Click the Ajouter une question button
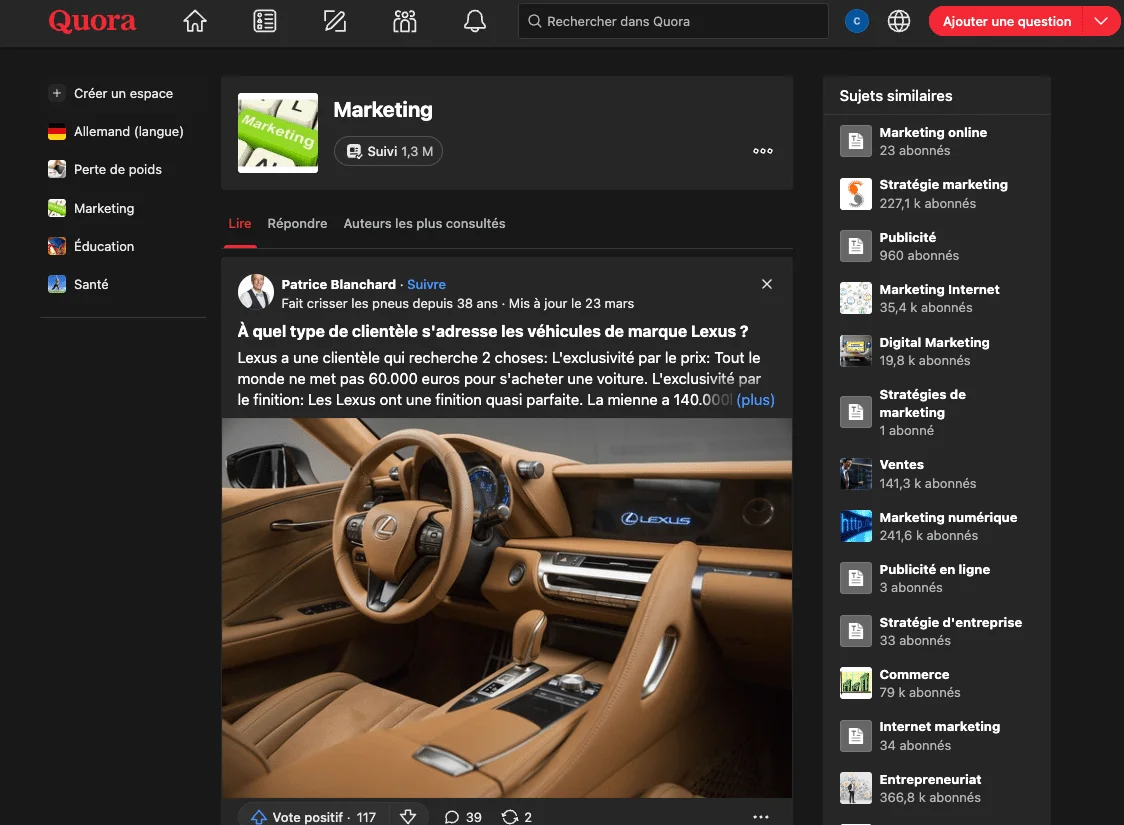Screen dimensions: 1124x825 pos(1006,22)
